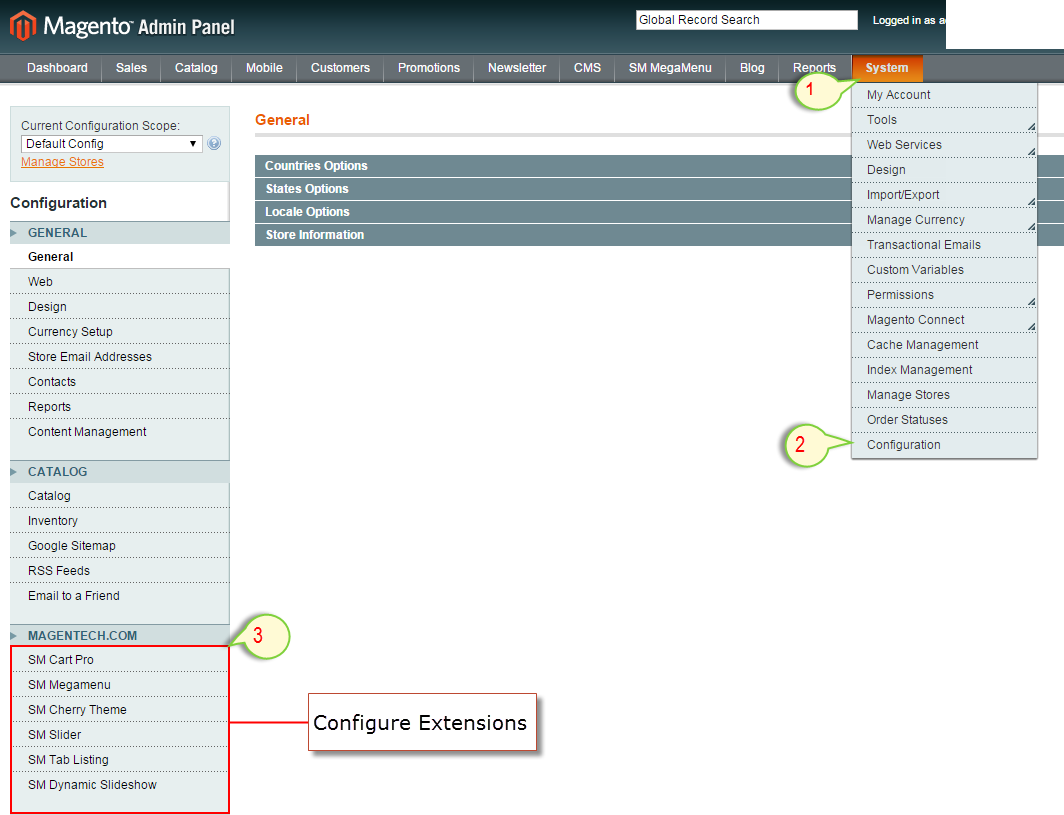Screen dimensions: 1064x815
Task: Open the SM Dynamic Slideshow settings
Action: (x=119, y=785)
